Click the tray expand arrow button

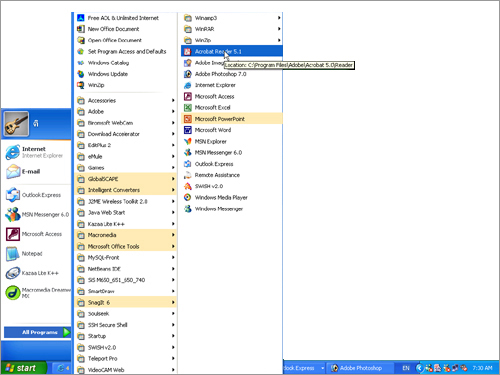(419, 368)
